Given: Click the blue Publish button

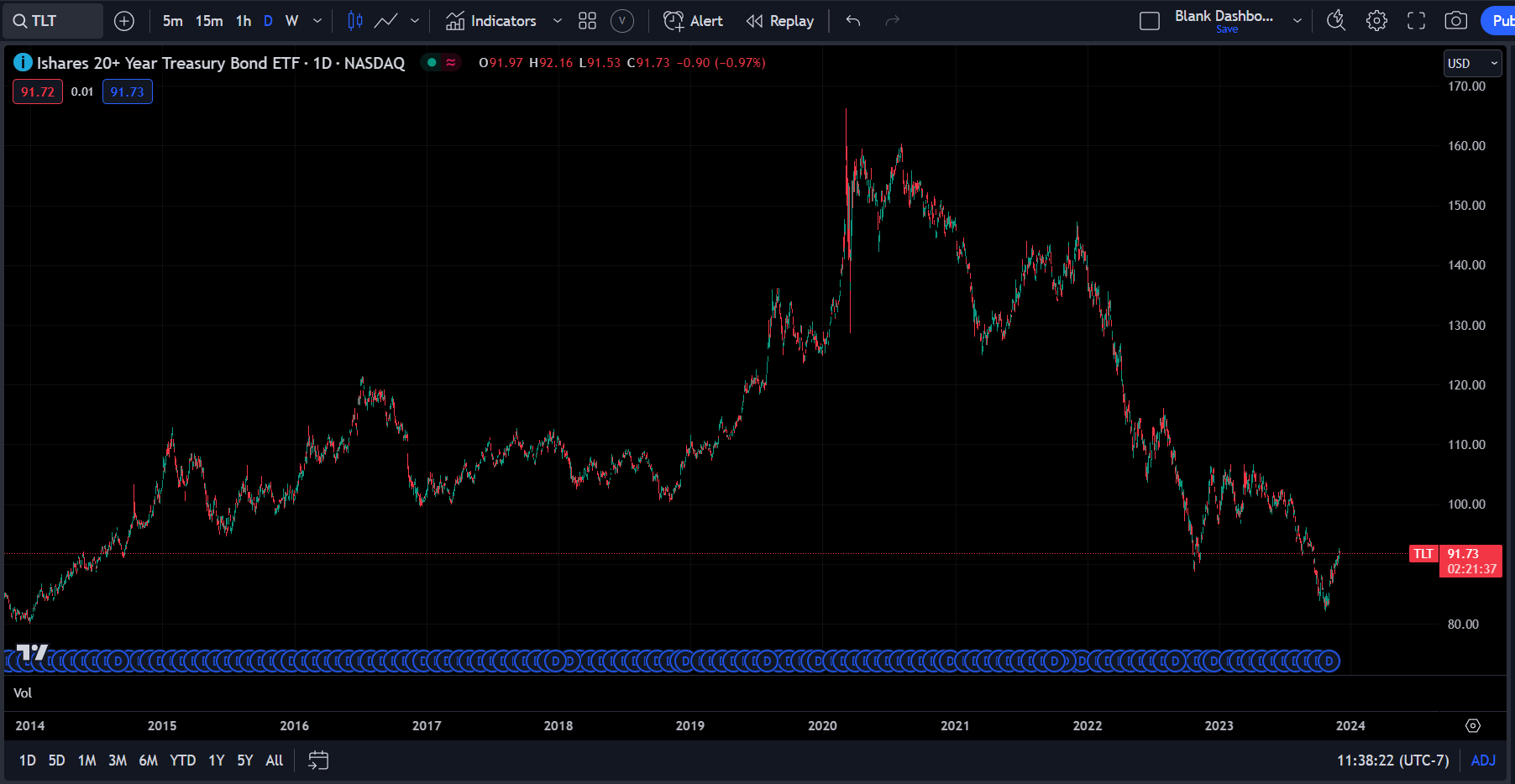Looking at the screenshot, I should point(1500,21).
